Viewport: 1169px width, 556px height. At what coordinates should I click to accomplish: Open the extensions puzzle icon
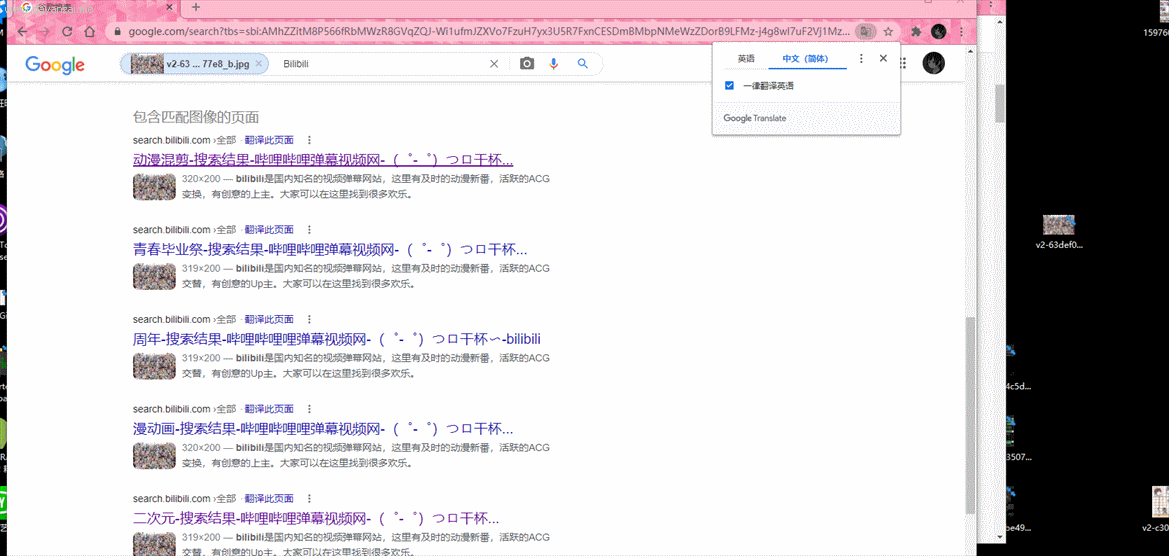[916, 32]
